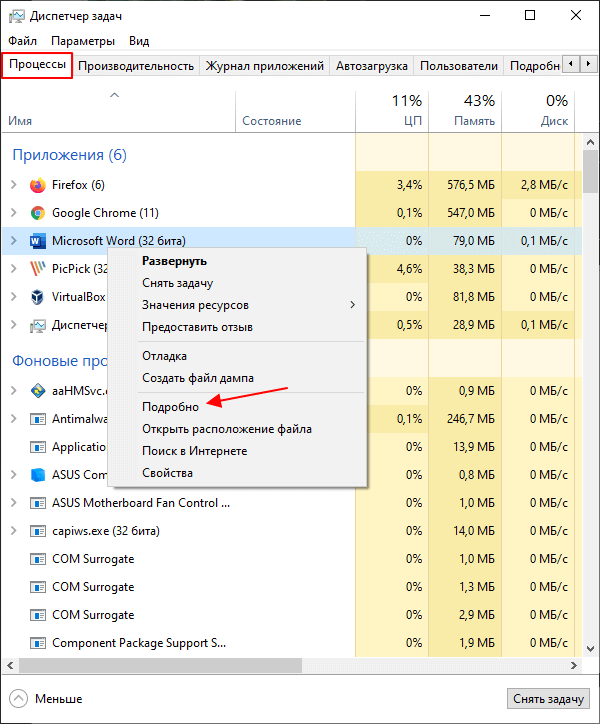
Task: Click the vertical scrollbar down arrow
Action: click(x=590, y=649)
